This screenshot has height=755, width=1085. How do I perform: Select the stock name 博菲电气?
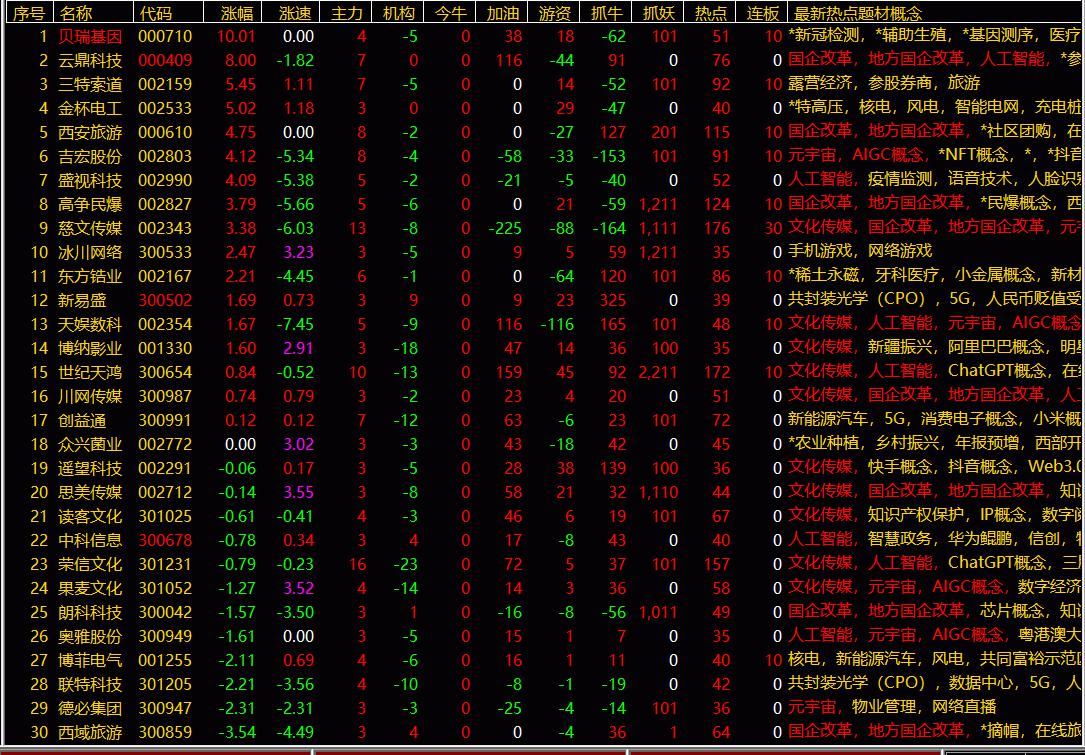click(90, 660)
